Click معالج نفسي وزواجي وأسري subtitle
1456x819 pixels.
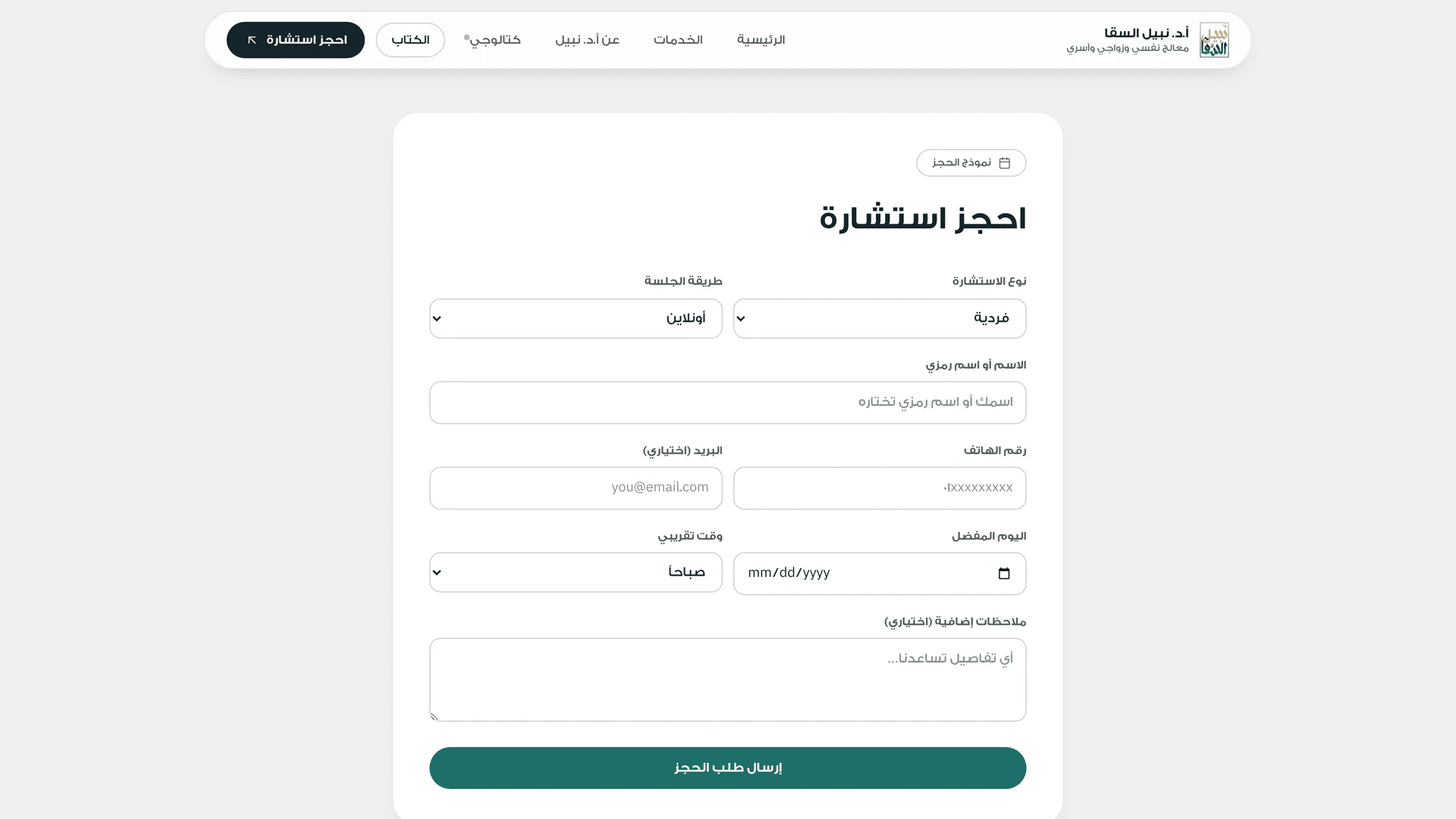point(1128,49)
